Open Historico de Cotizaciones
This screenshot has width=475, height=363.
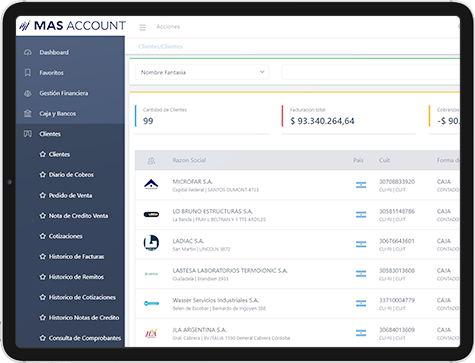coord(82,297)
